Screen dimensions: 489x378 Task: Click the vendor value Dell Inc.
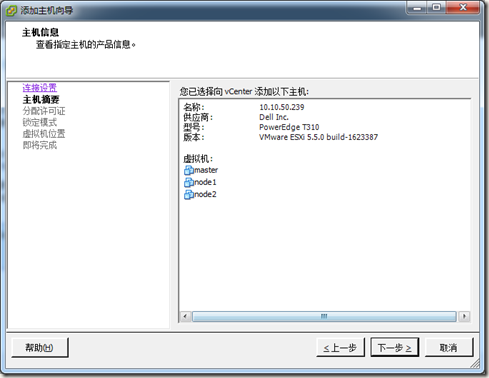click(x=274, y=117)
